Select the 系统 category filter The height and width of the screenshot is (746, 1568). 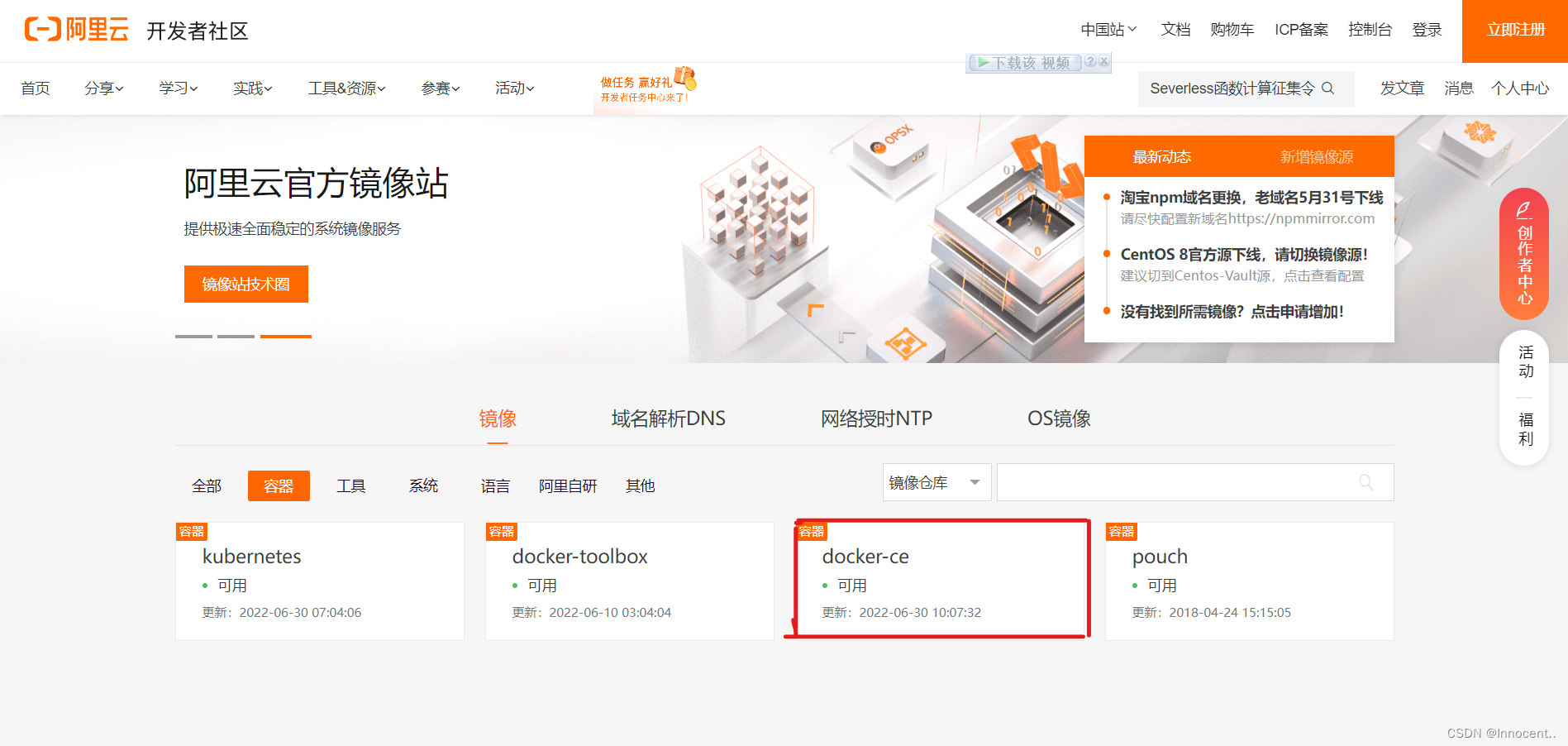coord(423,486)
